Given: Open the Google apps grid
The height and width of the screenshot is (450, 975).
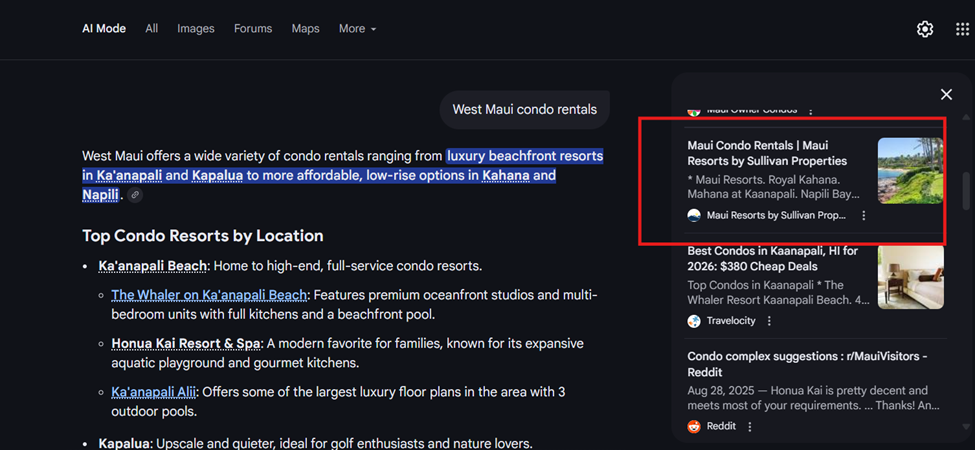Looking at the screenshot, I should click(x=962, y=29).
